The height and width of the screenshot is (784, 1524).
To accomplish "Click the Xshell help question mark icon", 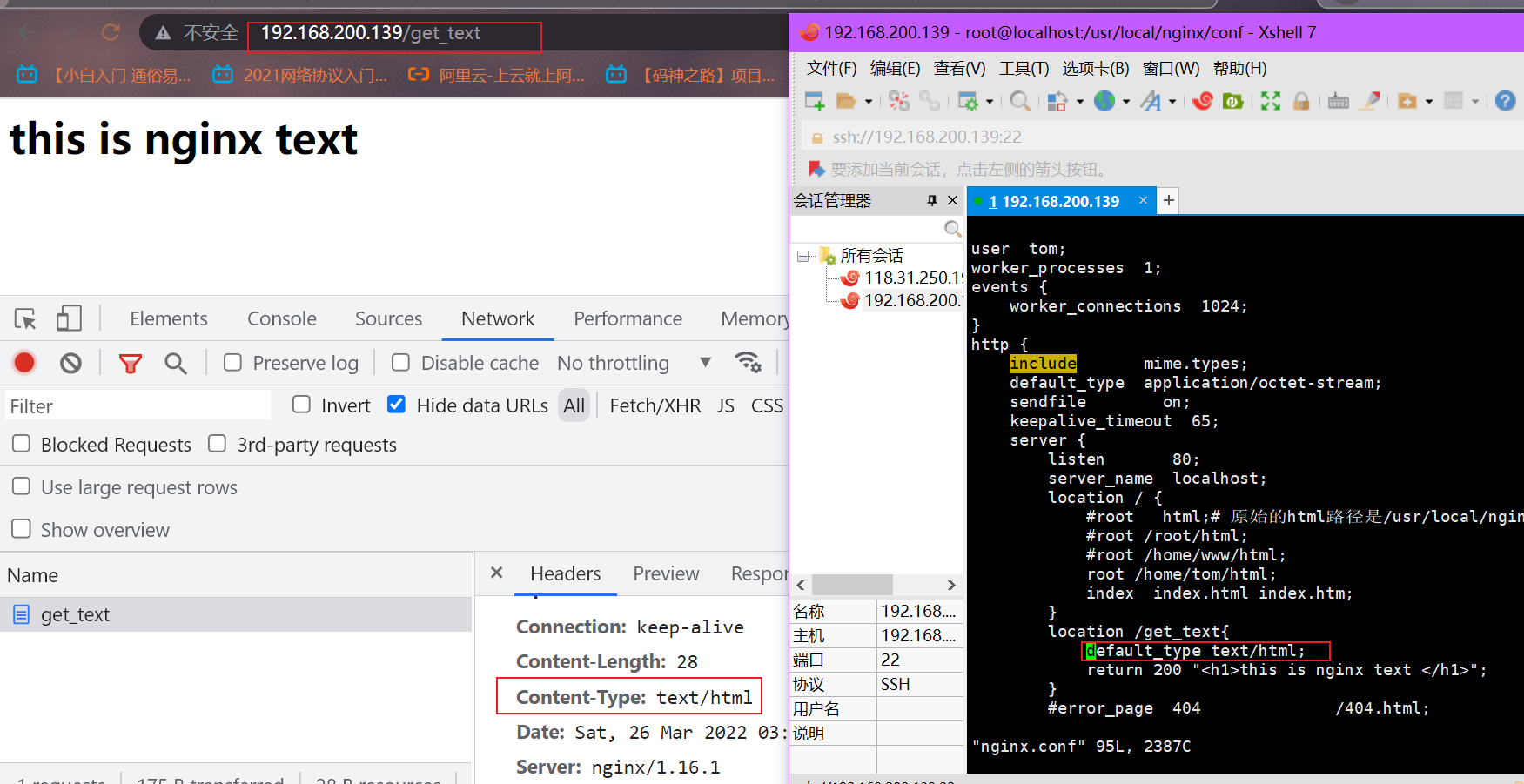I will 1505,102.
